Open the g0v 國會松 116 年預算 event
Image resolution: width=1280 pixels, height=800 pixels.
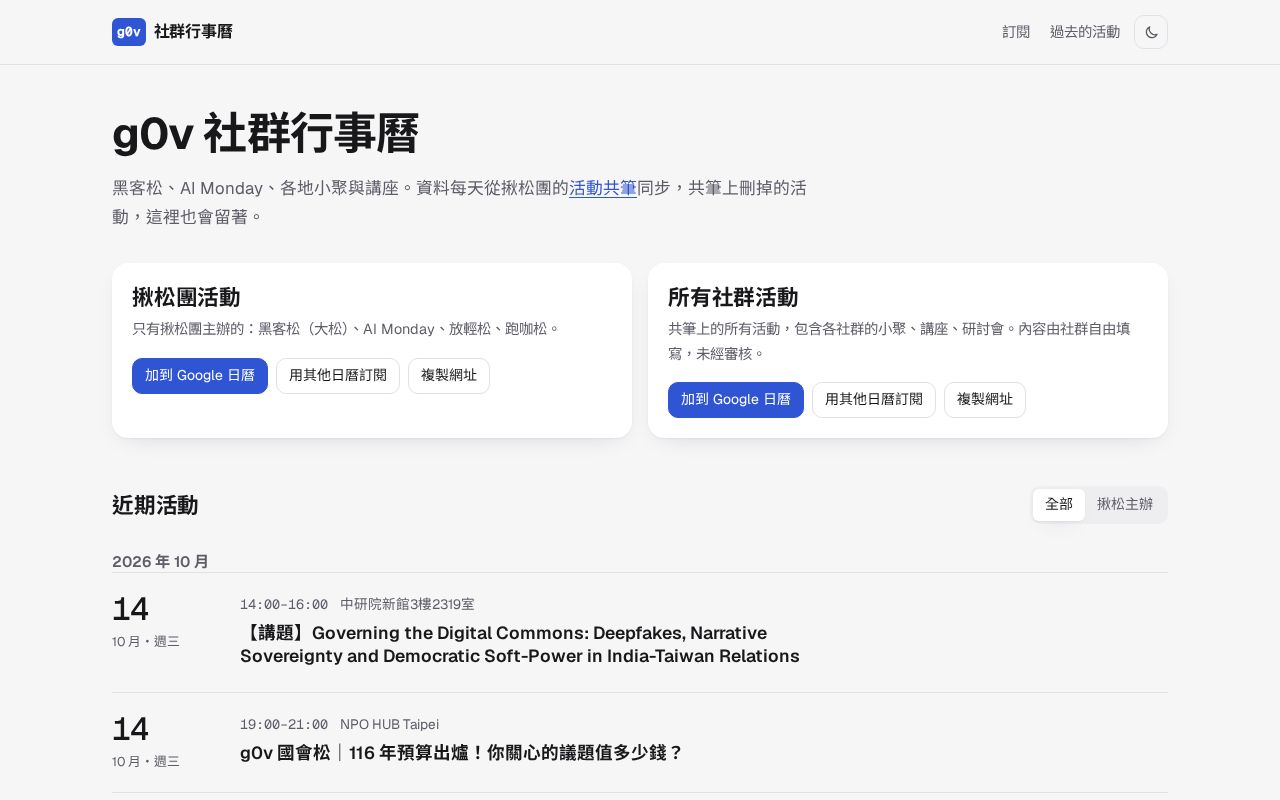click(461, 753)
